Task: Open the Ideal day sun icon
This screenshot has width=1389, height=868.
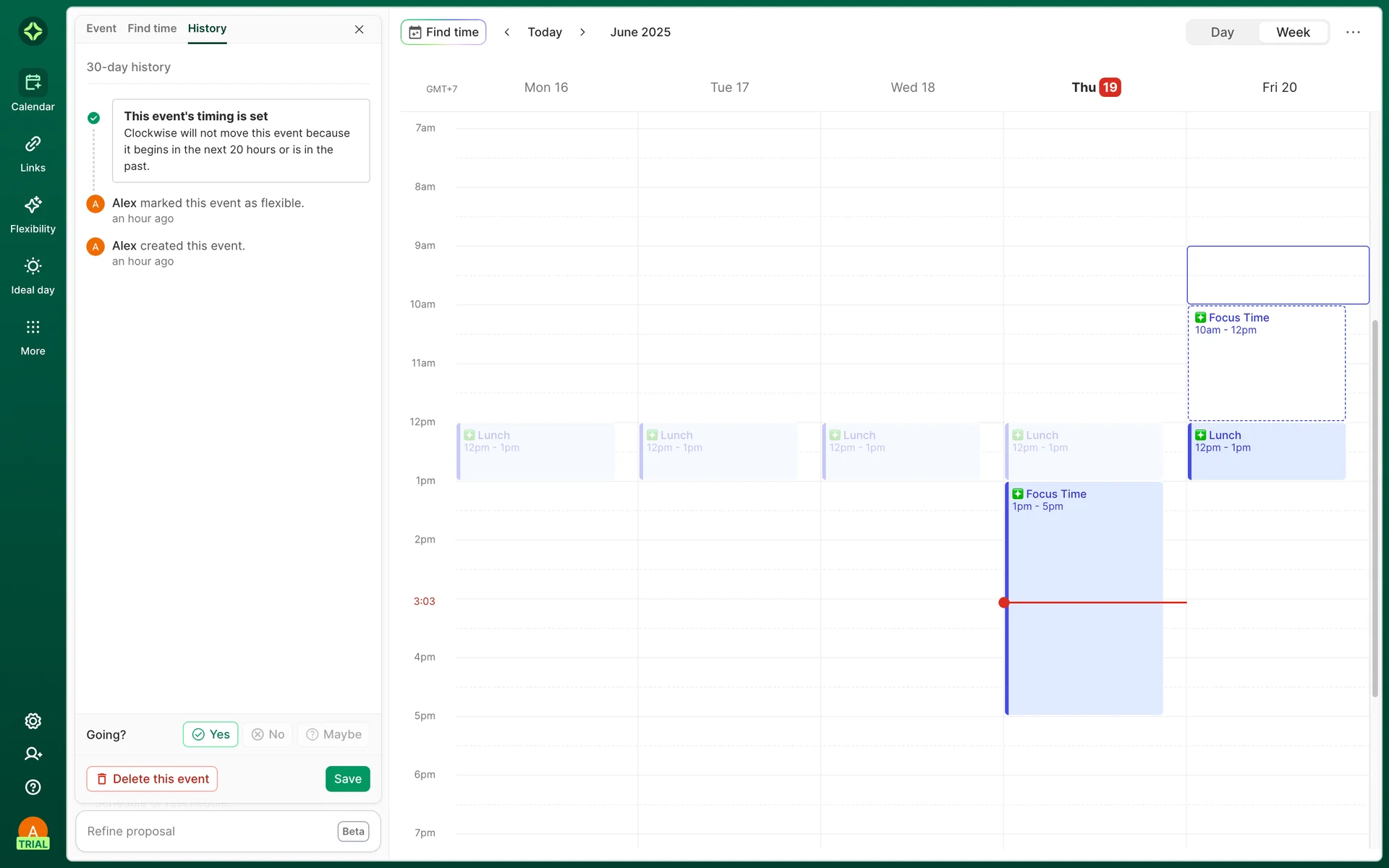Action: click(33, 266)
